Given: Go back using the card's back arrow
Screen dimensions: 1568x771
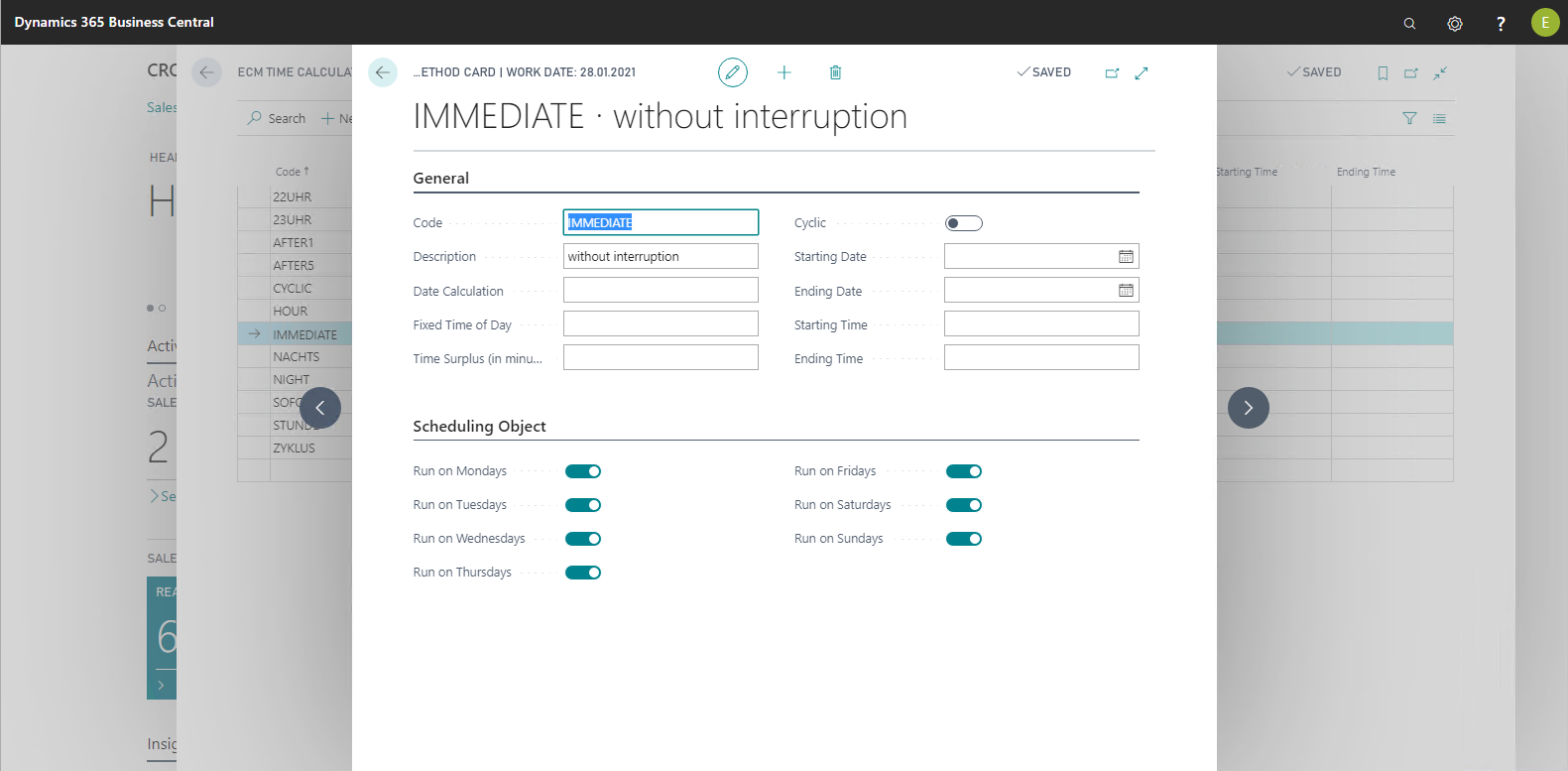Looking at the screenshot, I should tap(383, 72).
